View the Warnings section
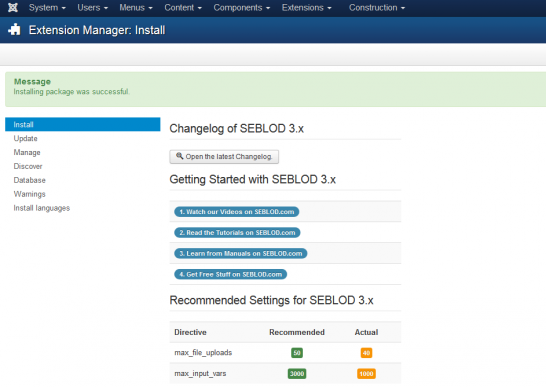This screenshot has width=546, height=387. [x=30, y=194]
